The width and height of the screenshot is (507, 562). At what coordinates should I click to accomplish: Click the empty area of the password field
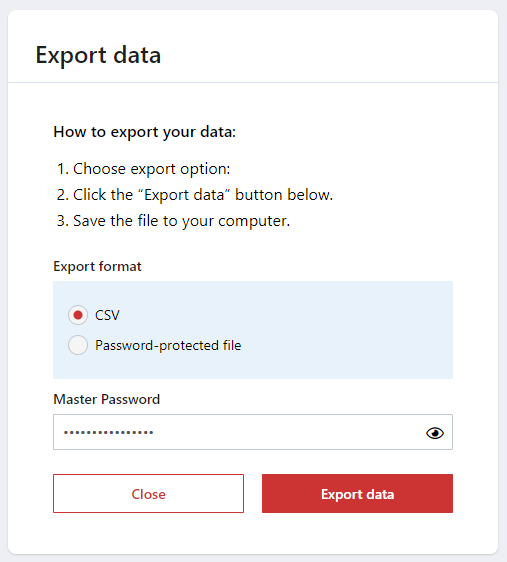pyautogui.click(x=287, y=432)
